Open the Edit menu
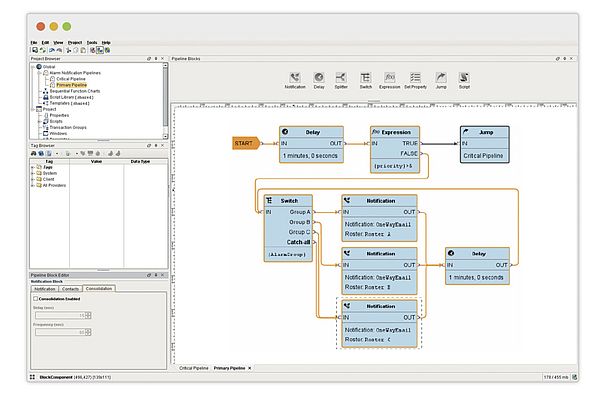The height and width of the screenshot is (400, 603). point(45,43)
